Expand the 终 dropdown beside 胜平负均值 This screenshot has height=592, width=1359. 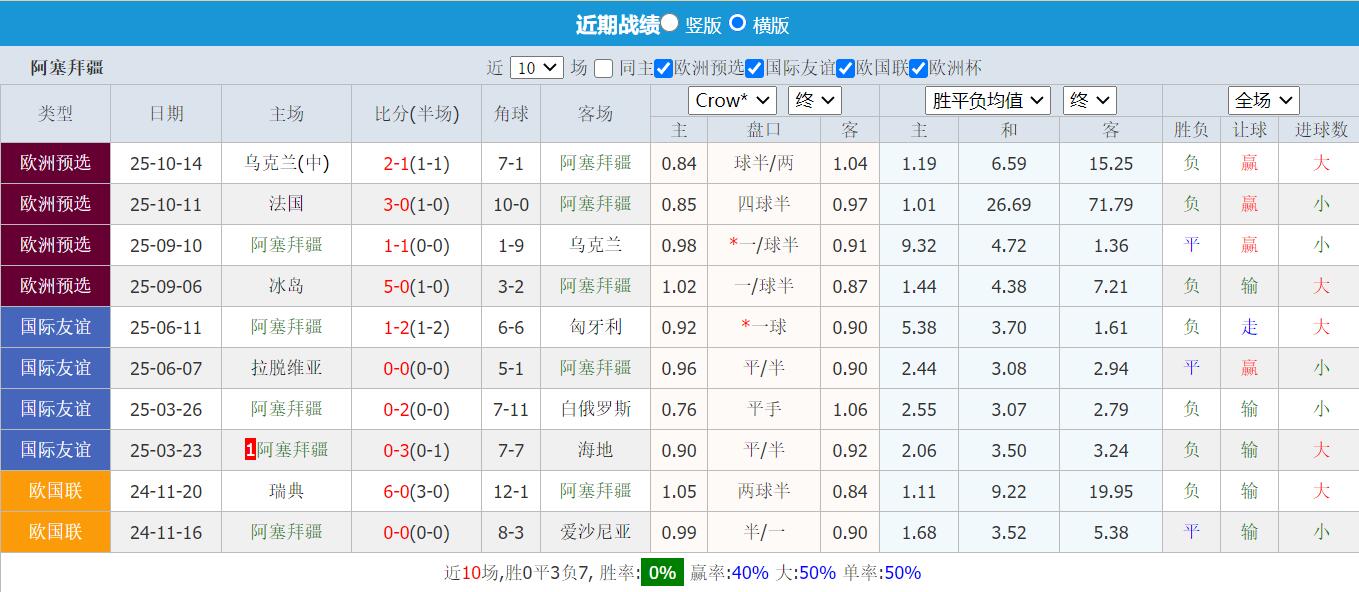pyautogui.click(x=1088, y=100)
